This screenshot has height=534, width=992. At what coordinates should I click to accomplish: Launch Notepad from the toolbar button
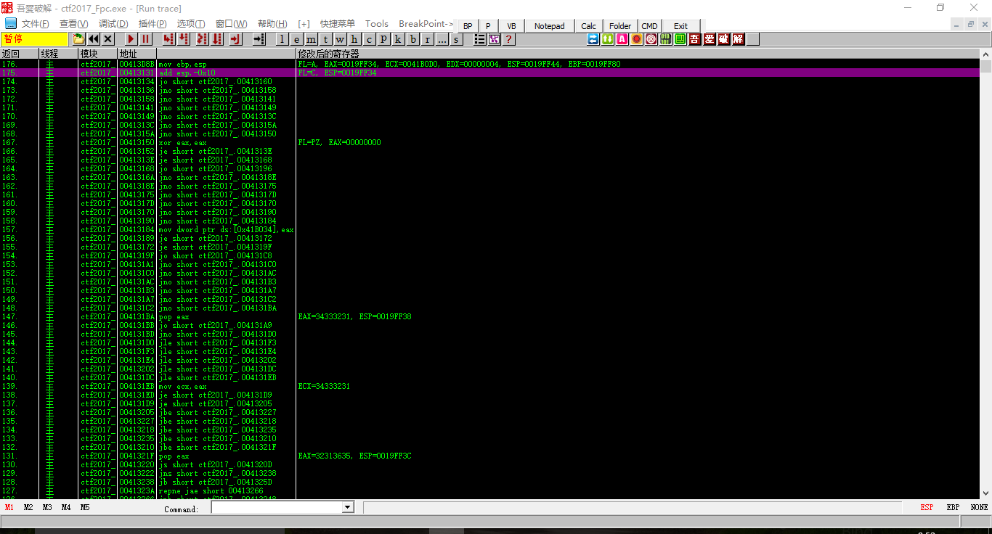click(x=549, y=25)
